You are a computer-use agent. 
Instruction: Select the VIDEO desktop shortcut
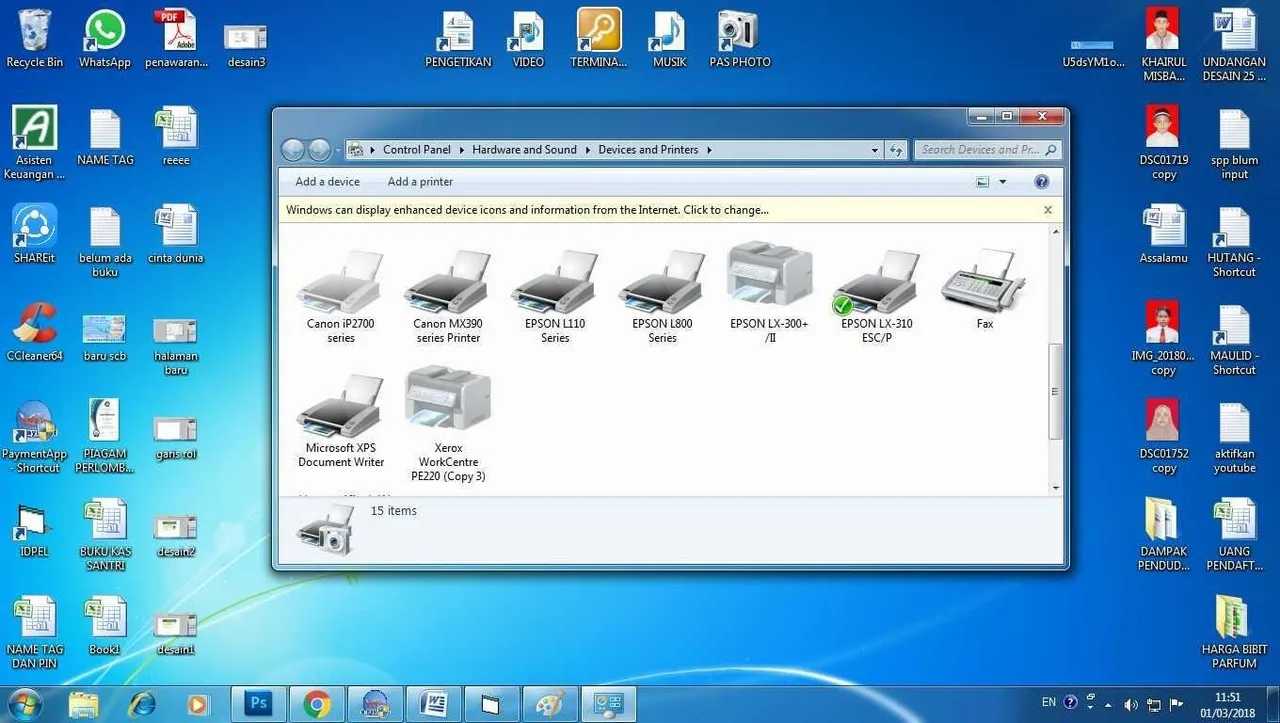528,40
